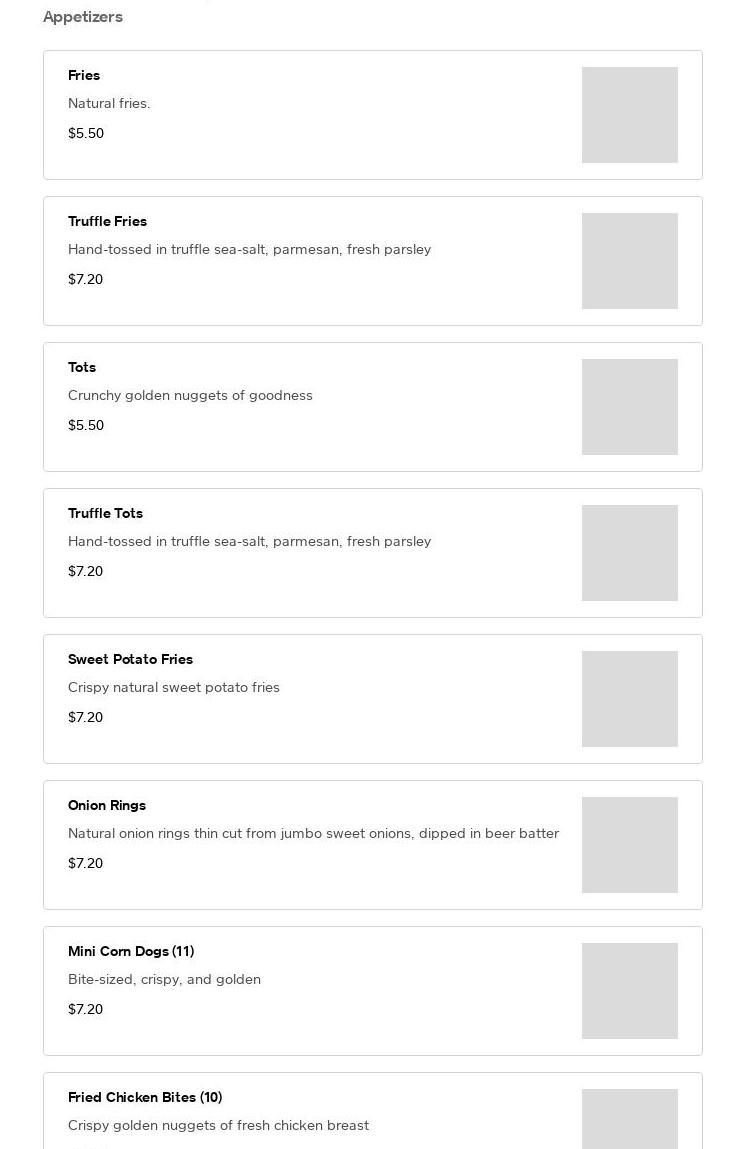Click the 'Bite-sized, crispy, and golden' description
This screenshot has width=745, height=1149.
pos(164,979)
